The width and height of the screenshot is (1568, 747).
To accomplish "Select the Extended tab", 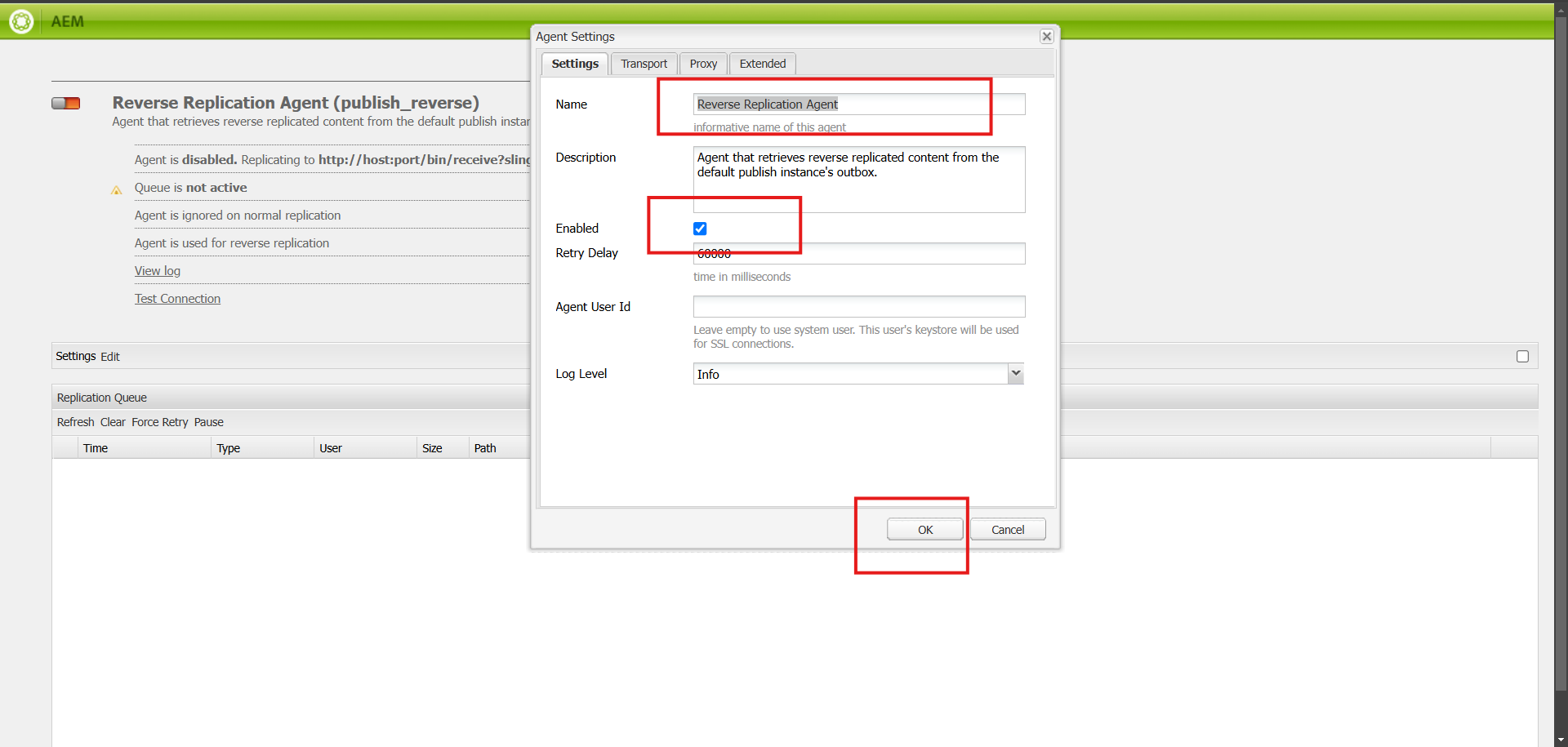I will (762, 64).
